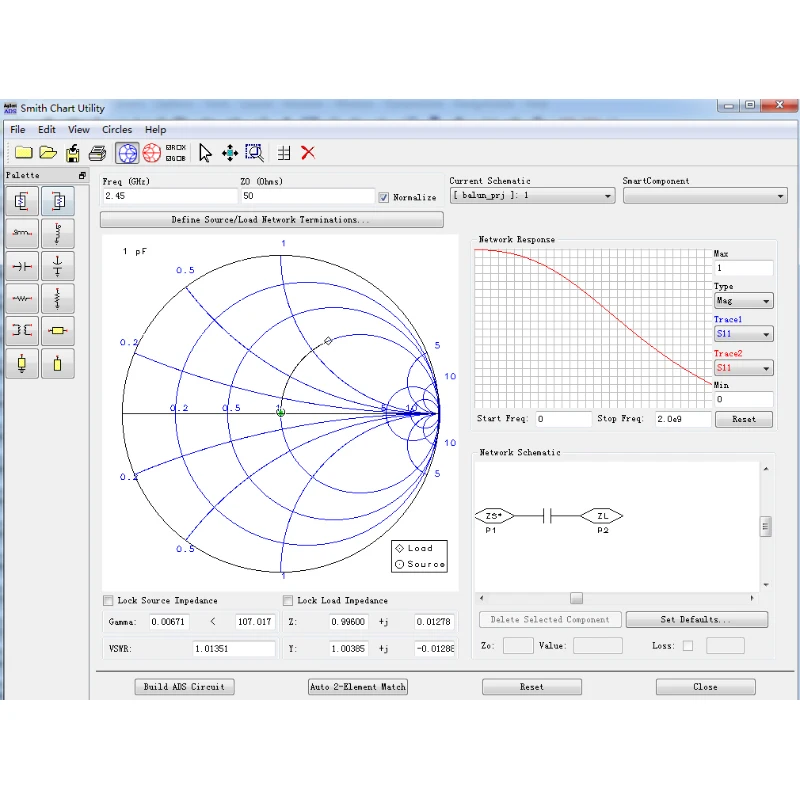
Task: Open the Circles menu
Action: coord(117,129)
